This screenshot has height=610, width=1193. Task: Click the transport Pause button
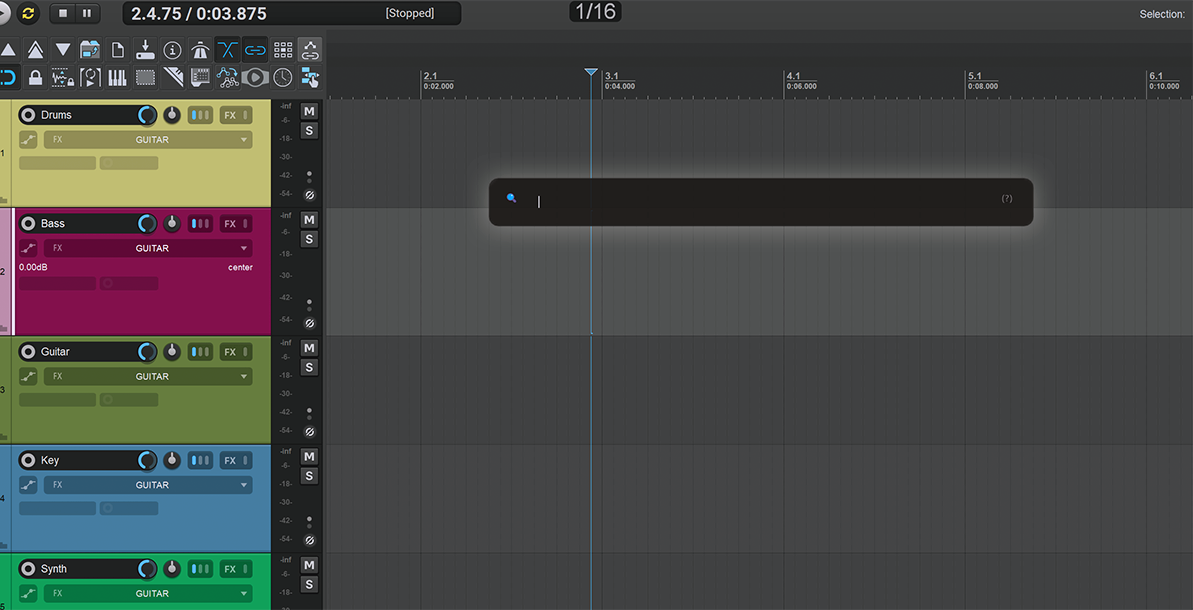click(x=87, y=13)
